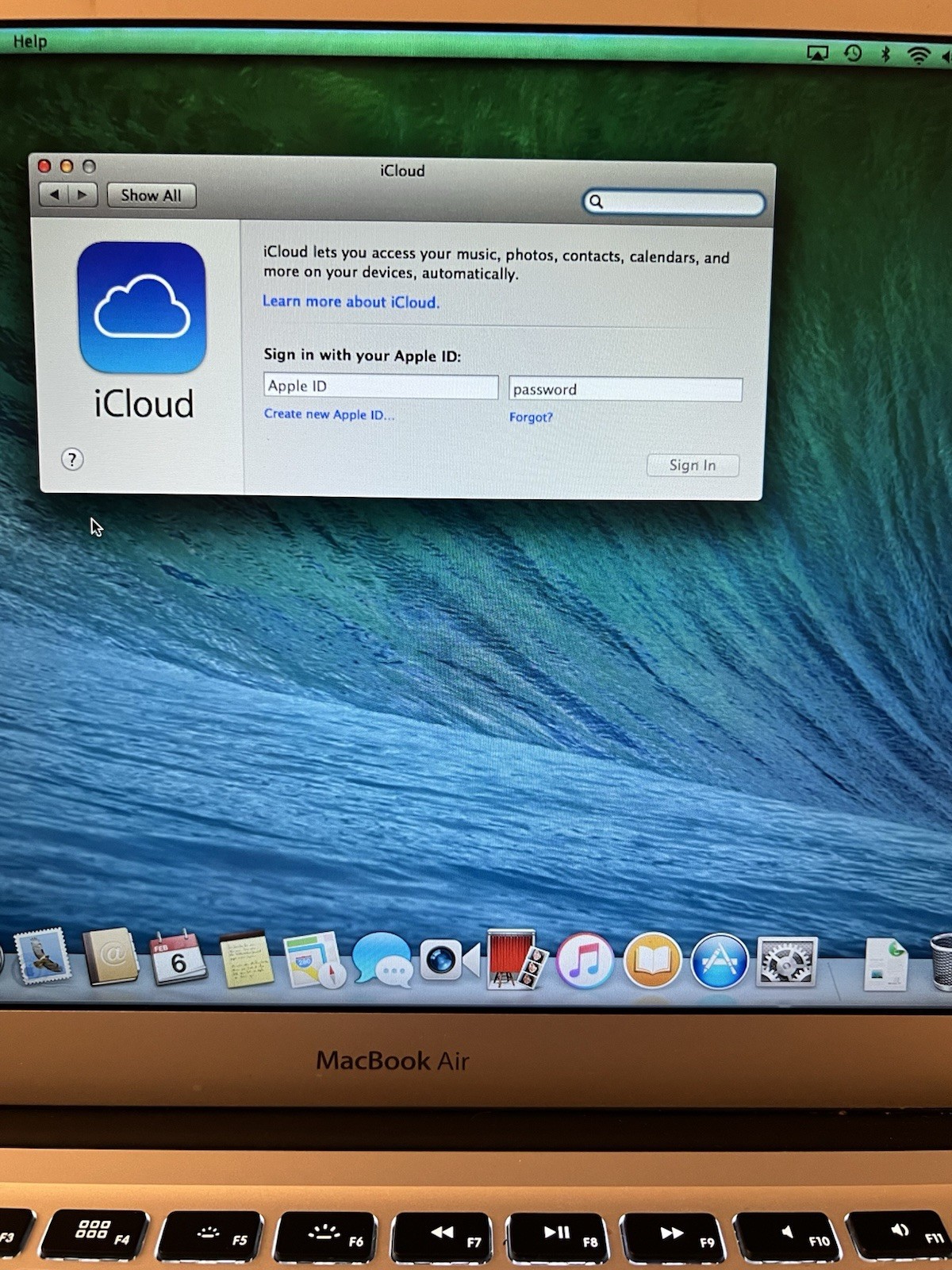Screen dimensions: 952x1270
Task: Open Contacts app in Dock
Action: tap(111, 956)
